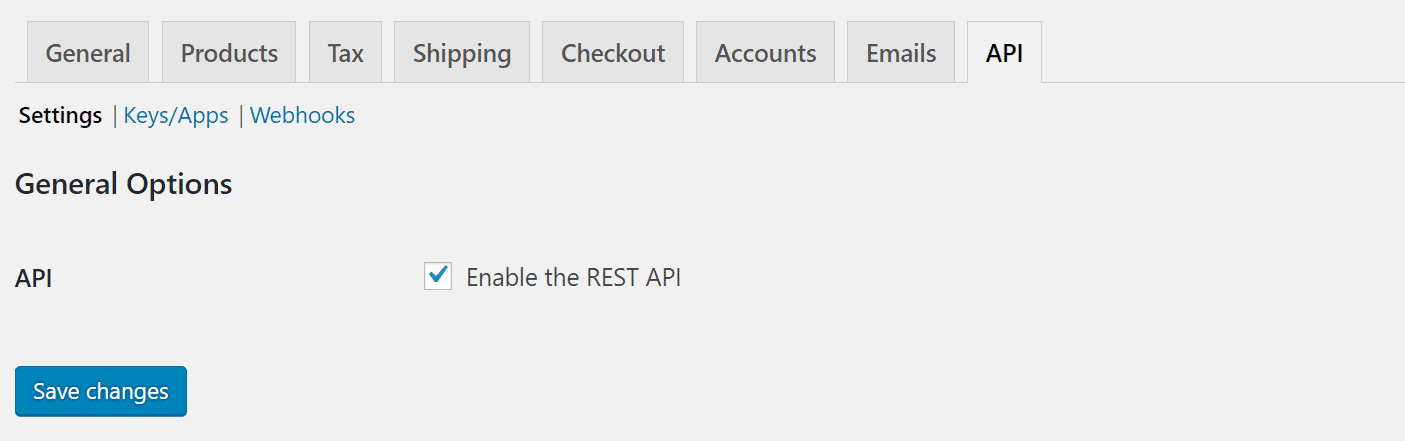Click the separator before the Webhooks link
Screen dimensions: 1405x441
(x=241, y=116)
